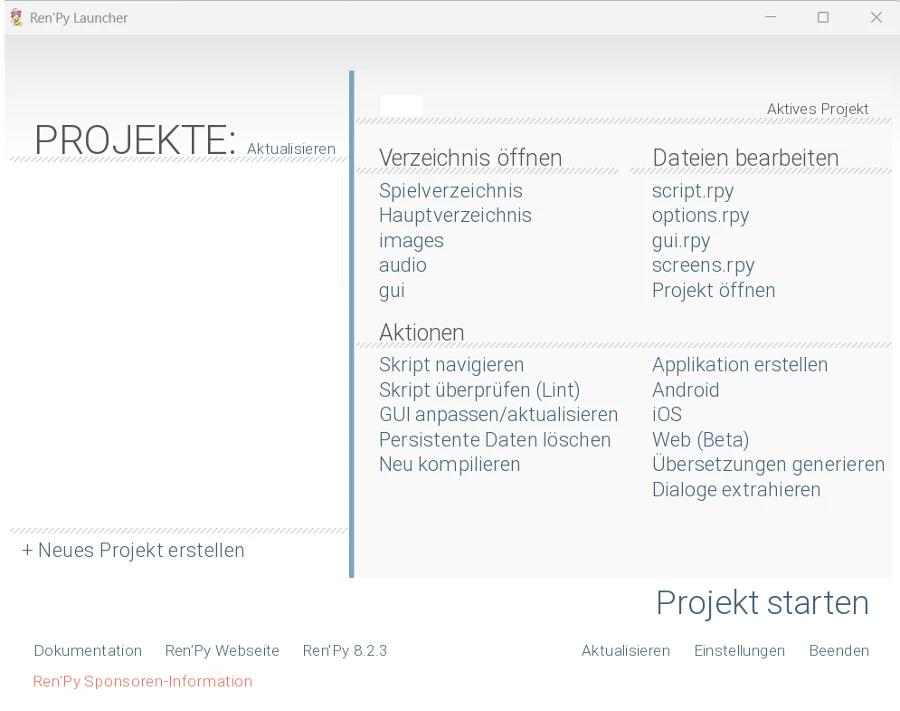This screenshot has height=711, width=900.
Task: Open the images directory
Action: coord(411,240)
